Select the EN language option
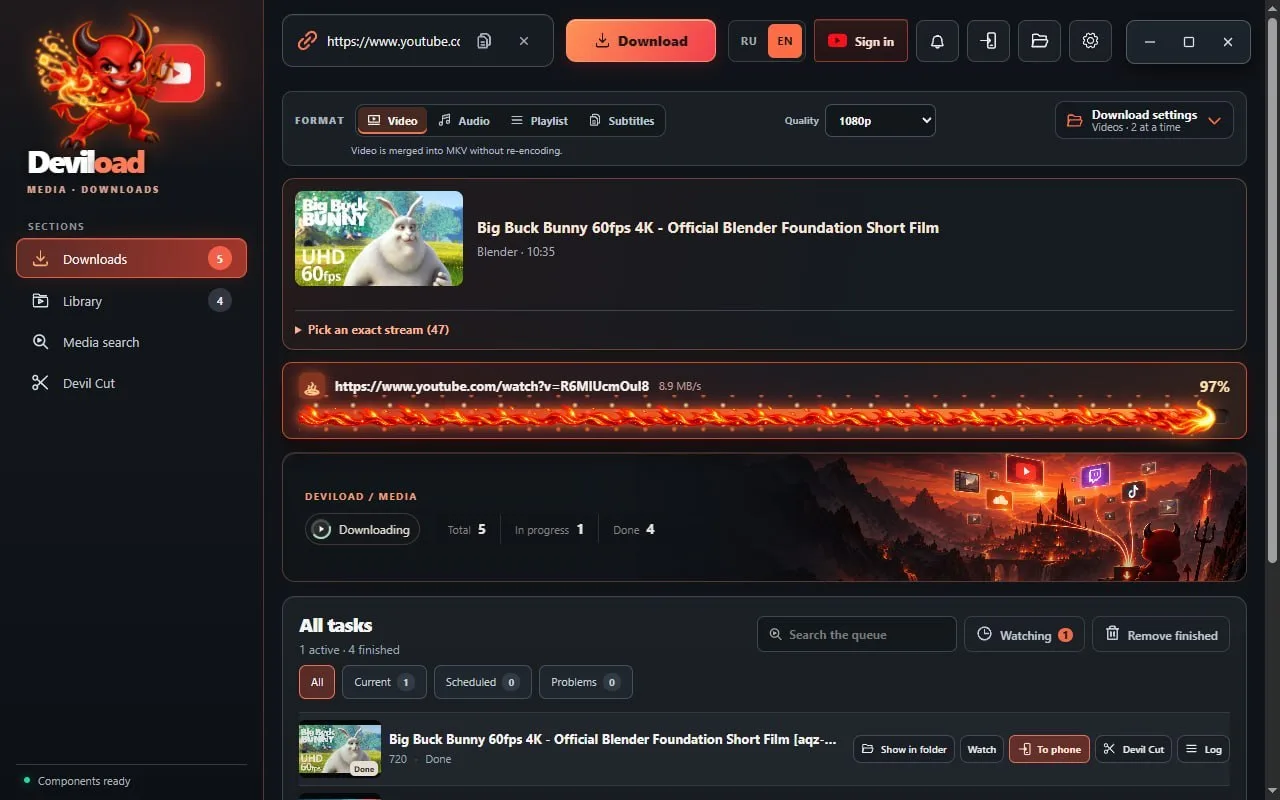 (x=785, y=41)
